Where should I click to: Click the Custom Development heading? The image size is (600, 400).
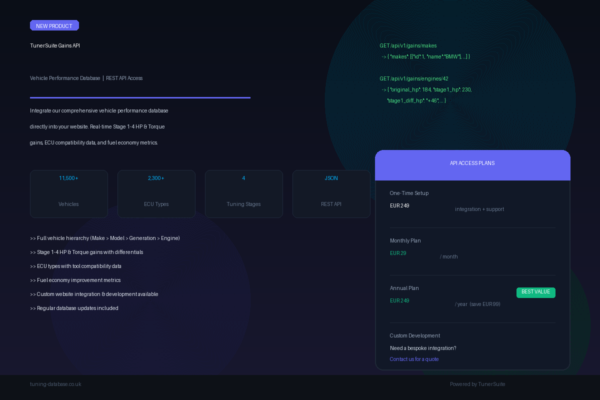(x=415, y=336)
